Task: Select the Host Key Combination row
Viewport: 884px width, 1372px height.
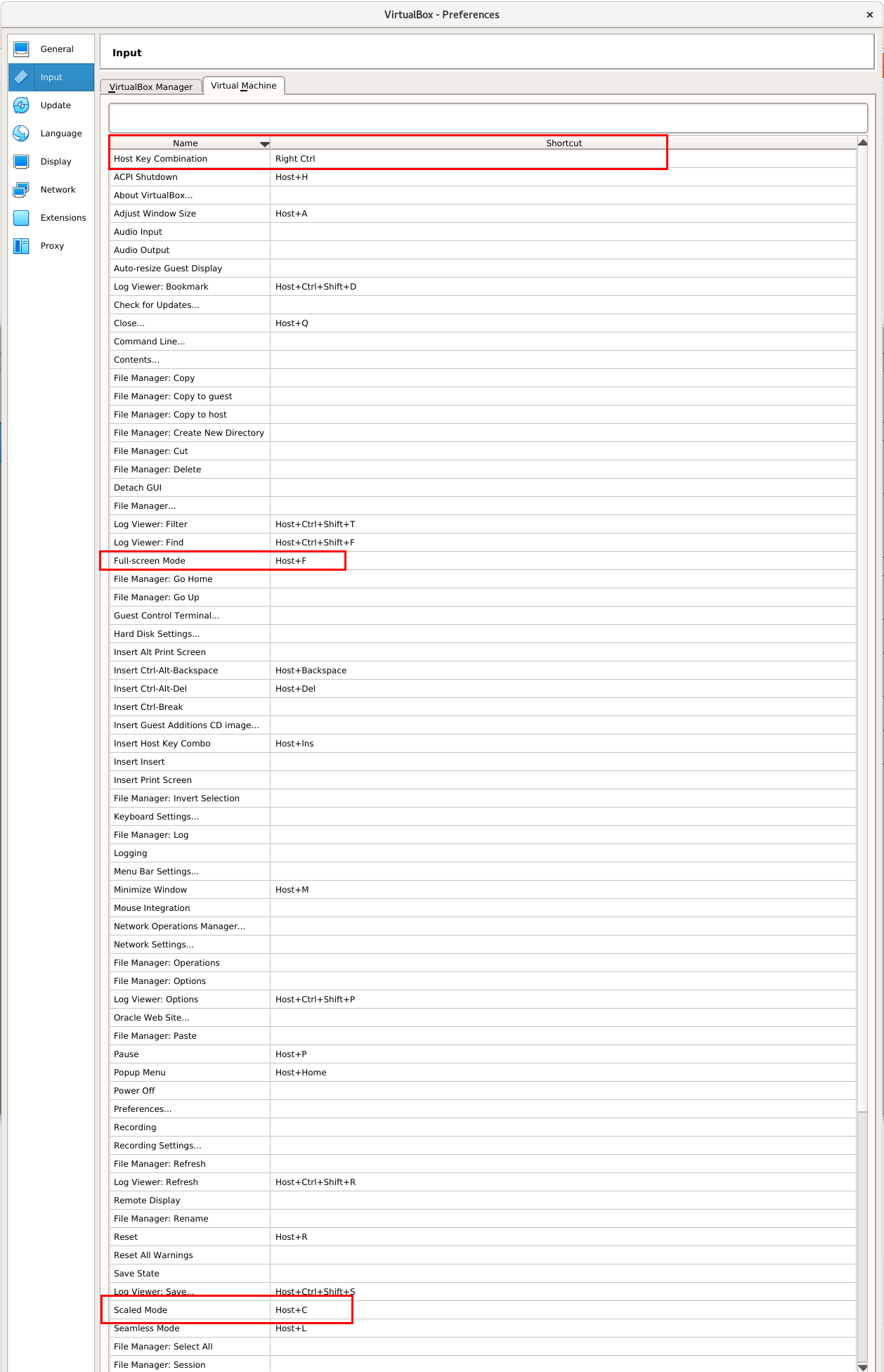Action: [x=483, y=159]
